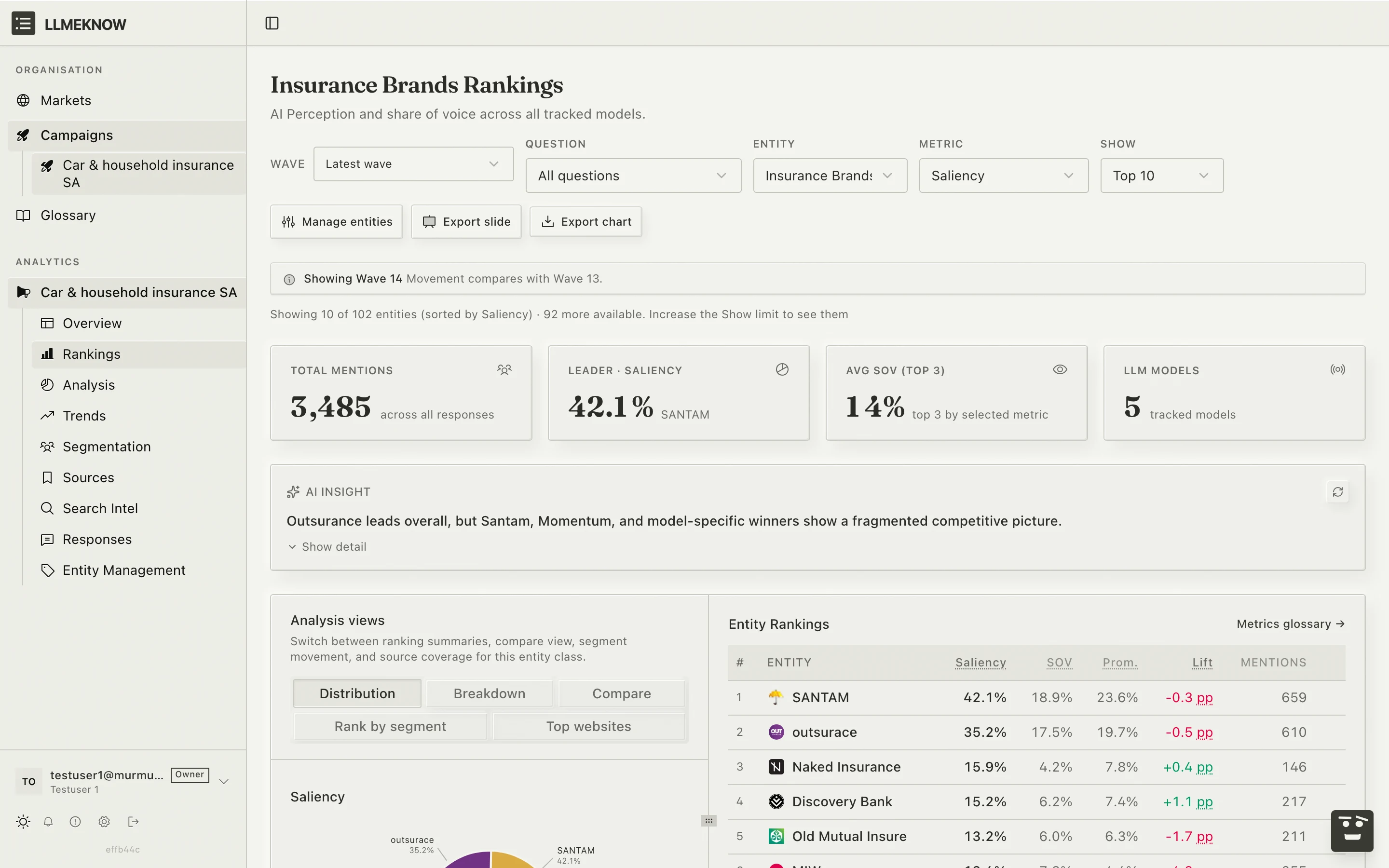Click Manage entities button
Image resolution: width=1389 pixels, height=868 pixels.
pyautogui.click(x=336, y=222)
